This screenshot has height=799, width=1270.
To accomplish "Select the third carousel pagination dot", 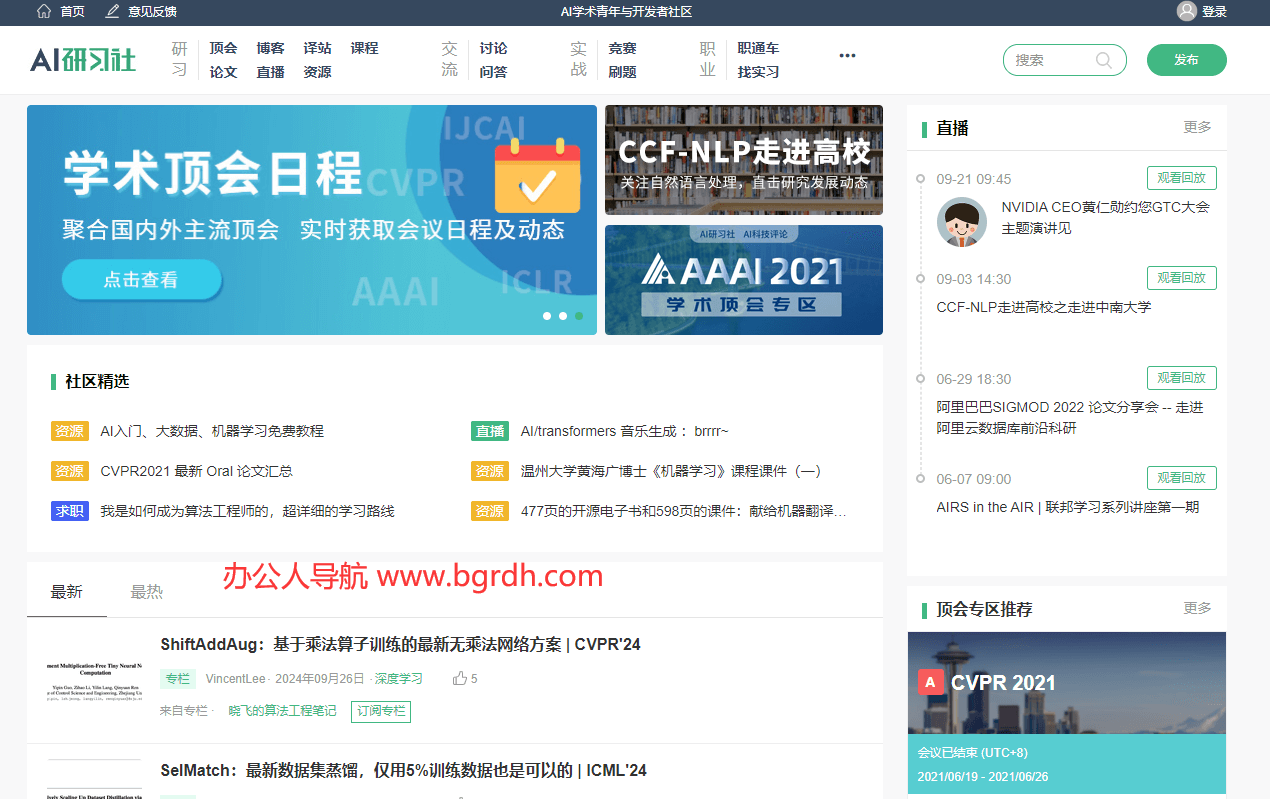I will 579,315.
